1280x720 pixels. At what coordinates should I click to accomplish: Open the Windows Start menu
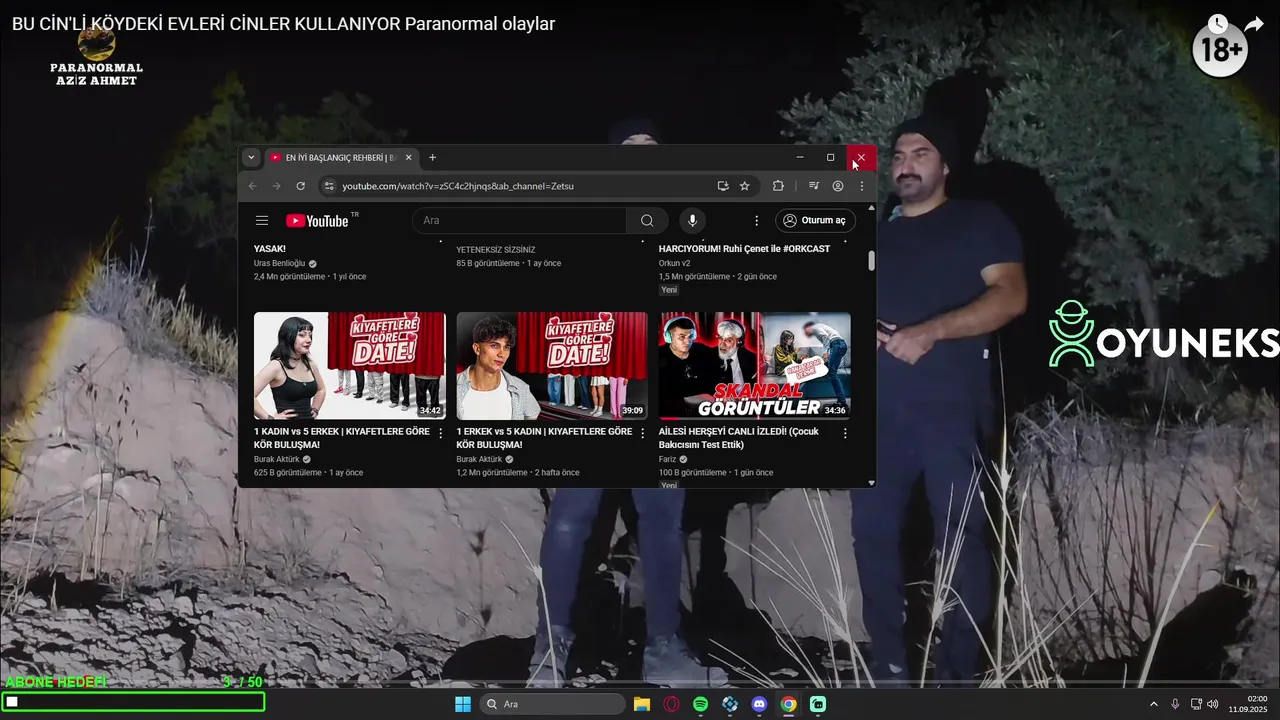(x=463, y=704)
